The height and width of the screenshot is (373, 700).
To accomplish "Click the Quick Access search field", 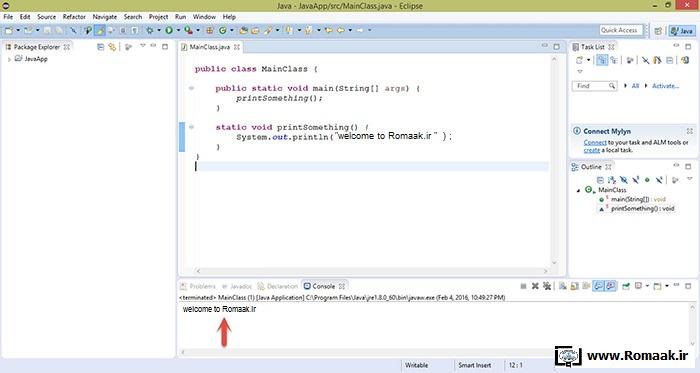I will coord(621,30).
